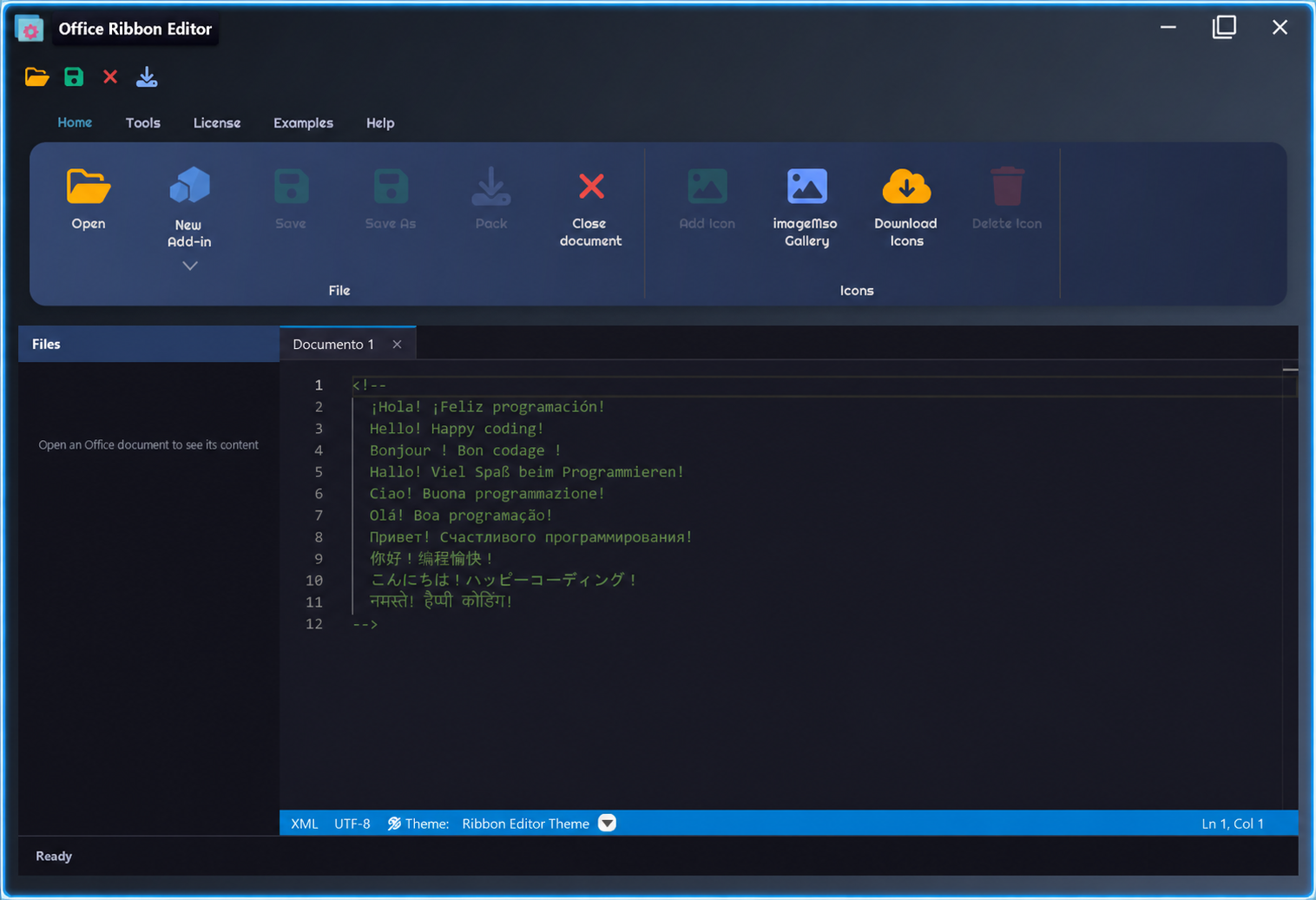Viewport: 1316px width, 900px height.
Task: Switch to the Tools ribbon tab
Action: (x=143, y=123)
